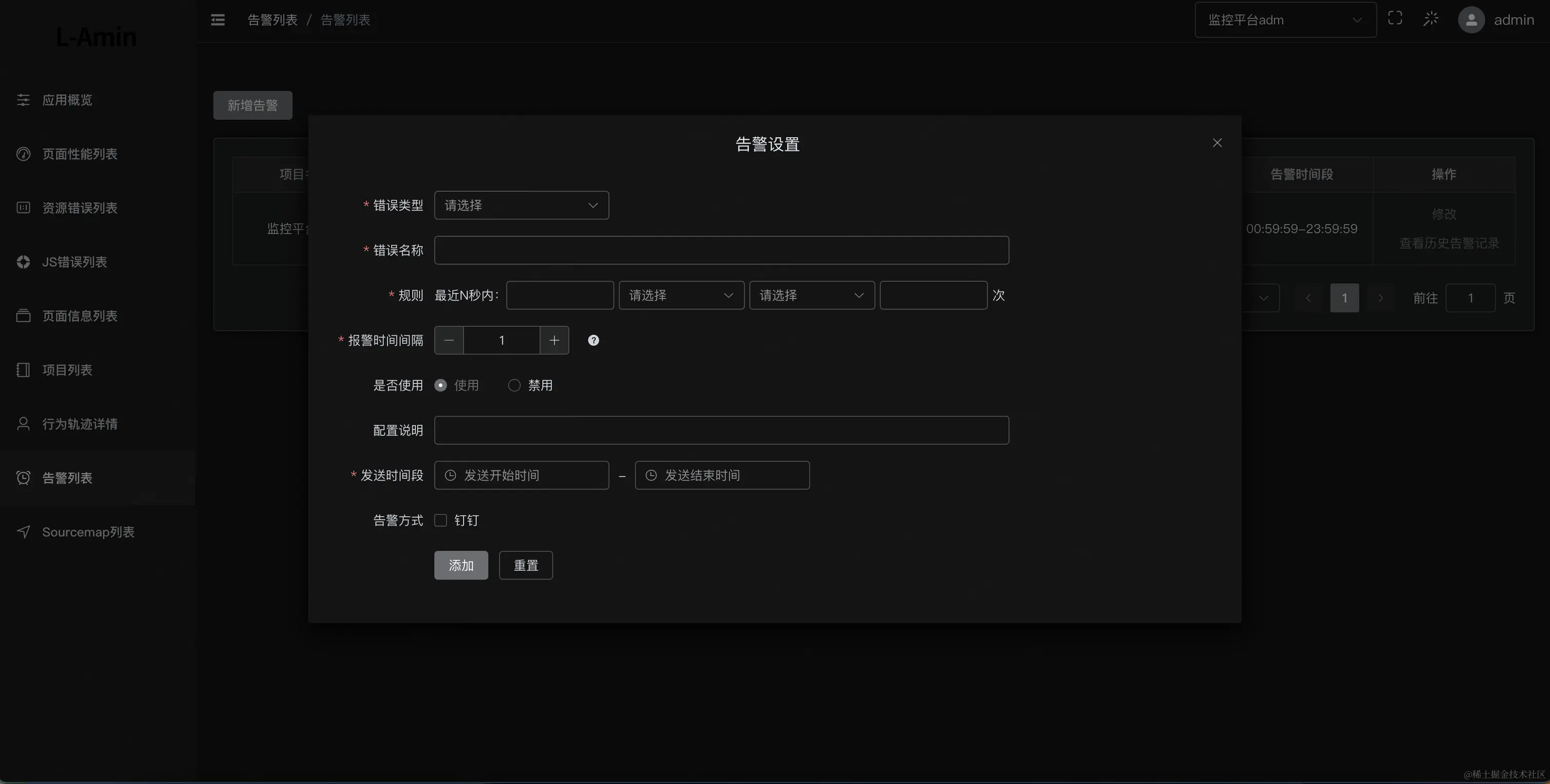Check the 钉钉 alert method checkbox

(x=441, y=521)
